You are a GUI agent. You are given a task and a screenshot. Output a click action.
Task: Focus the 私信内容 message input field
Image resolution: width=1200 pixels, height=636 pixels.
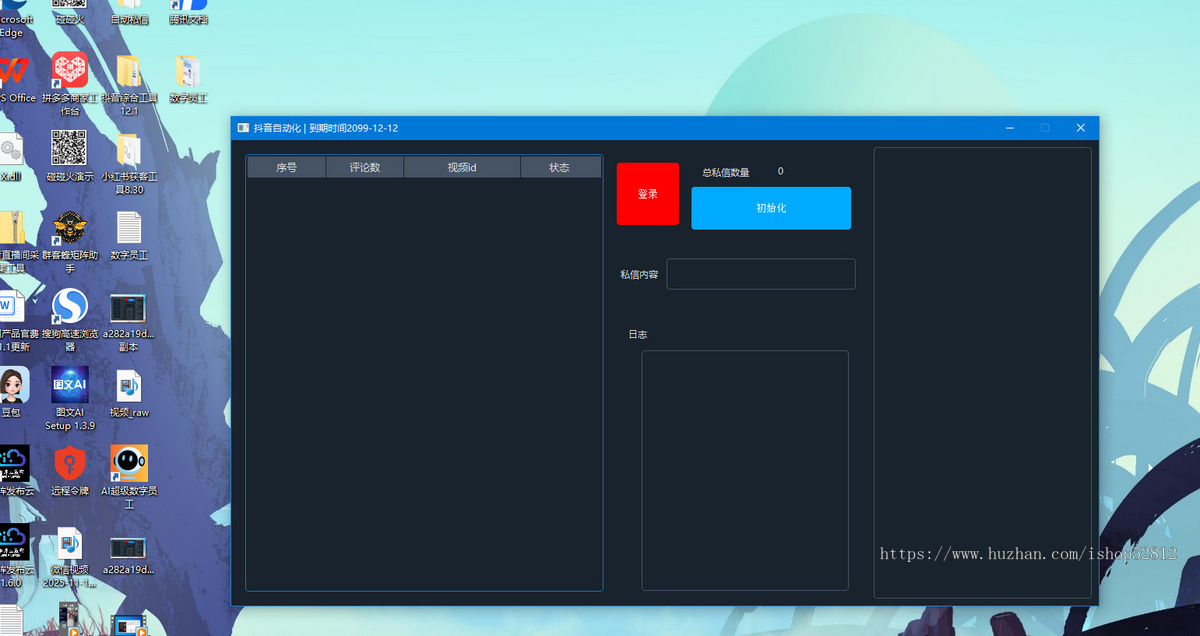[760, 274]
